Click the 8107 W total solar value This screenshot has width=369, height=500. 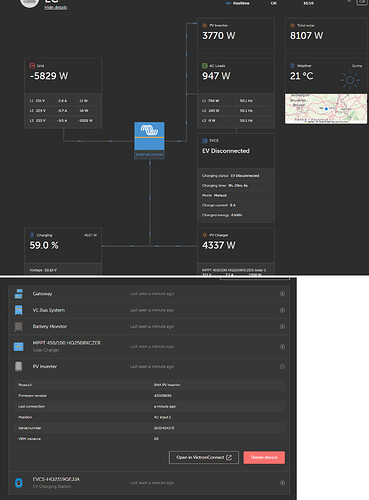306,36
